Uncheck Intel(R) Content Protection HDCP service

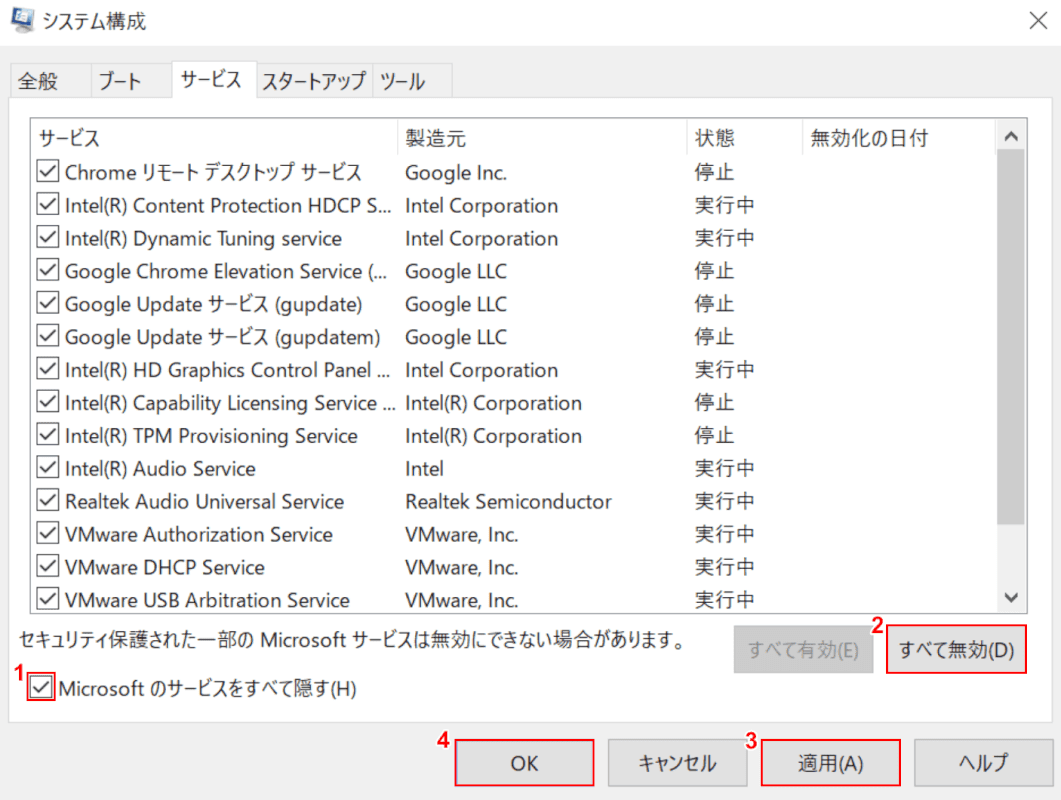pos(47,204)
